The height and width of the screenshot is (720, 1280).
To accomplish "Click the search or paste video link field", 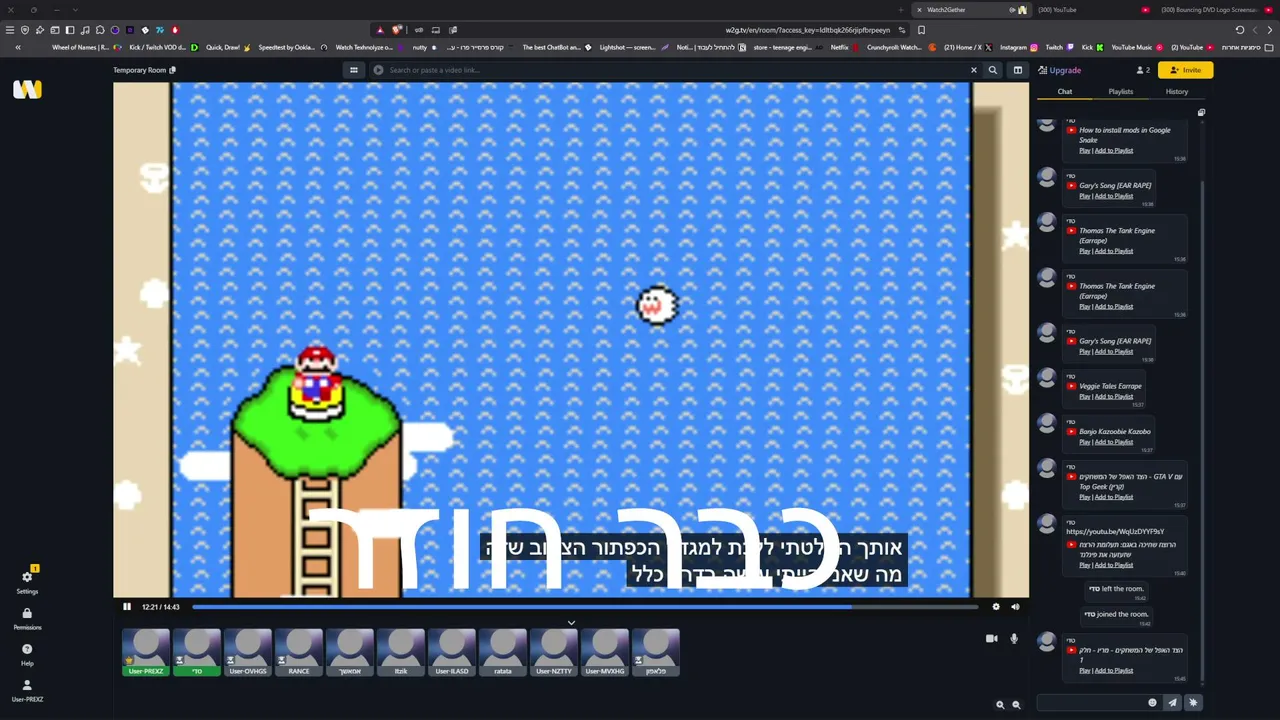I will click(675, 70).
